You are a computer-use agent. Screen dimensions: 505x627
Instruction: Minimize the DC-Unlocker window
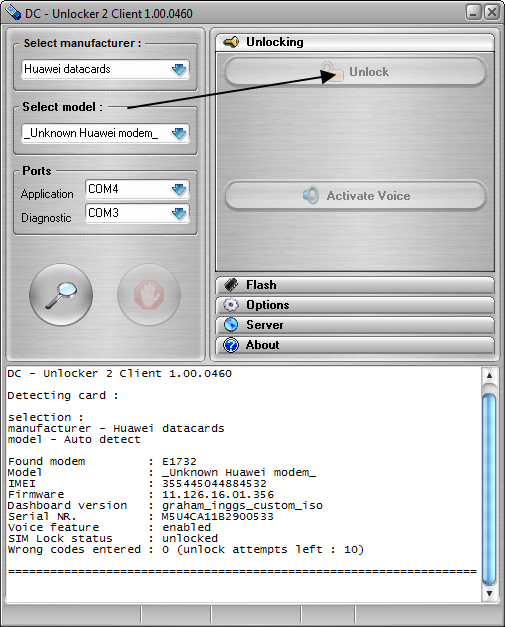pyautogui.click(x=474, y=12)
